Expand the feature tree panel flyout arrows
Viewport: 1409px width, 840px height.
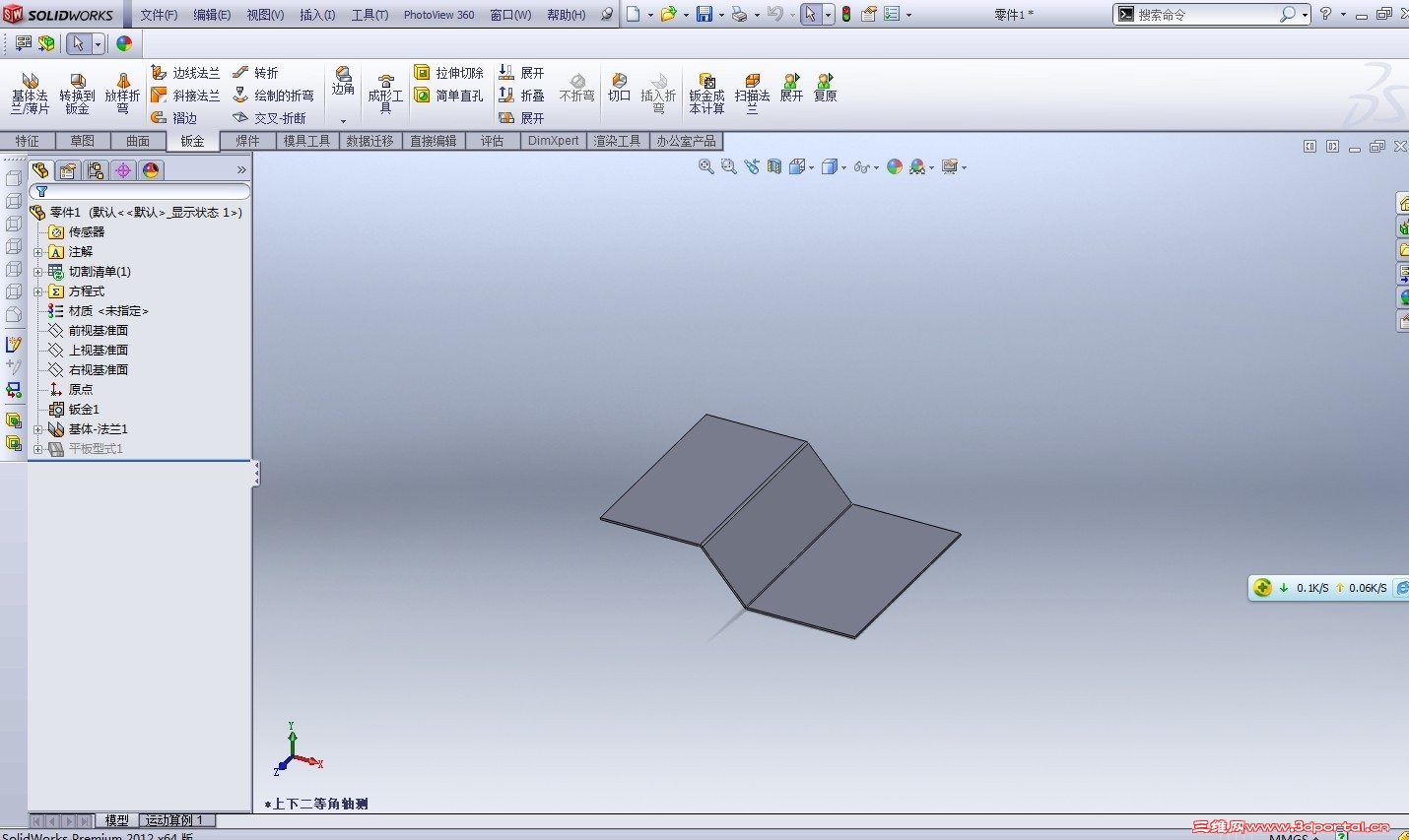(x=241, y=170)
